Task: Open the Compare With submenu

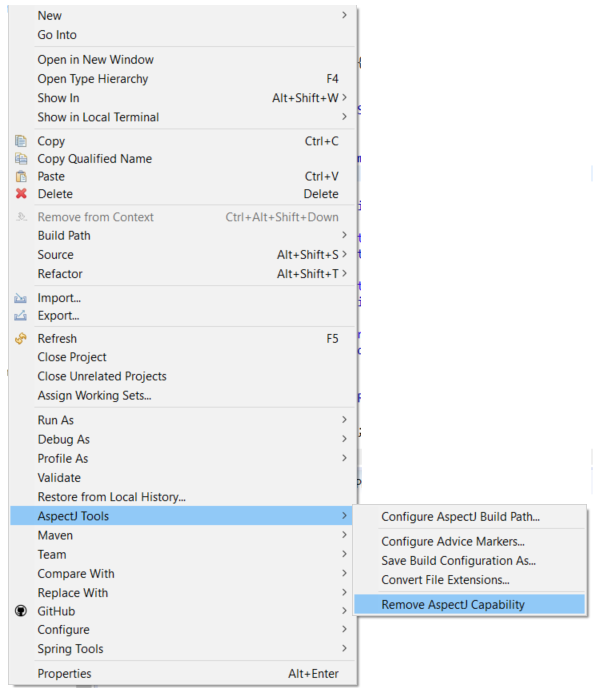Action: 182,574
